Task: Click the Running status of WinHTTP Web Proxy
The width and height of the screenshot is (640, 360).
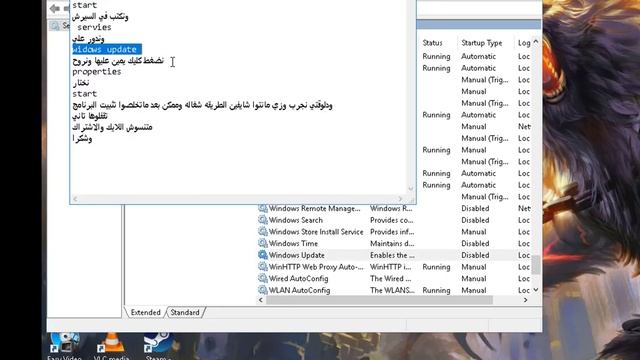Action: pyautogui.click(x=436, y=267)
